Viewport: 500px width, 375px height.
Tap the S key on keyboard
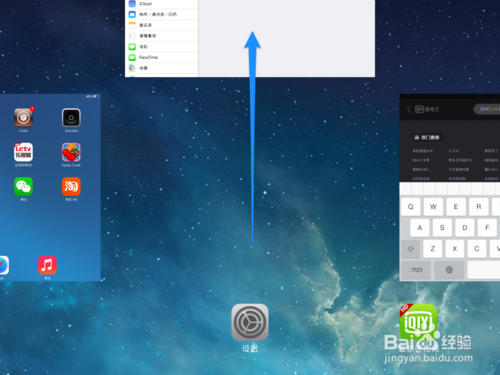coord(442,228)
